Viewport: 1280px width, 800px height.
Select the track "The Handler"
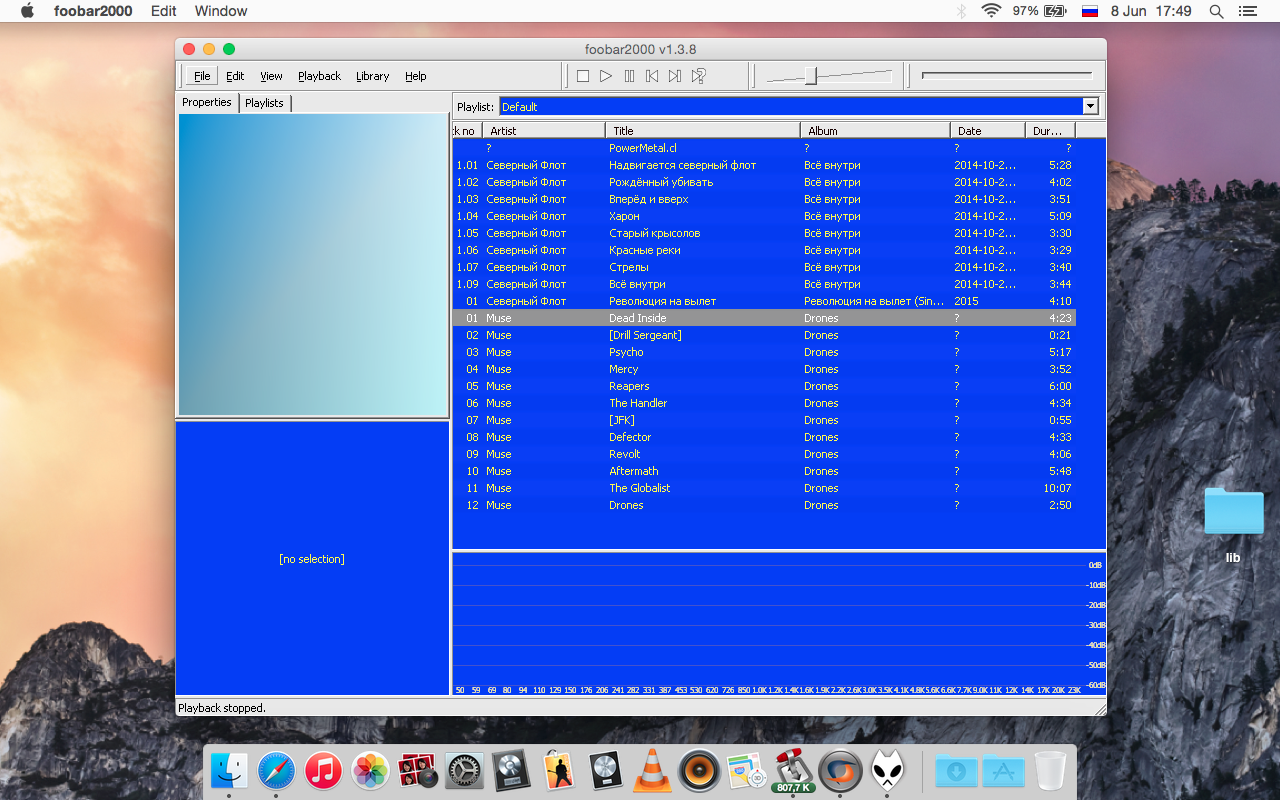tap(765, 403)
